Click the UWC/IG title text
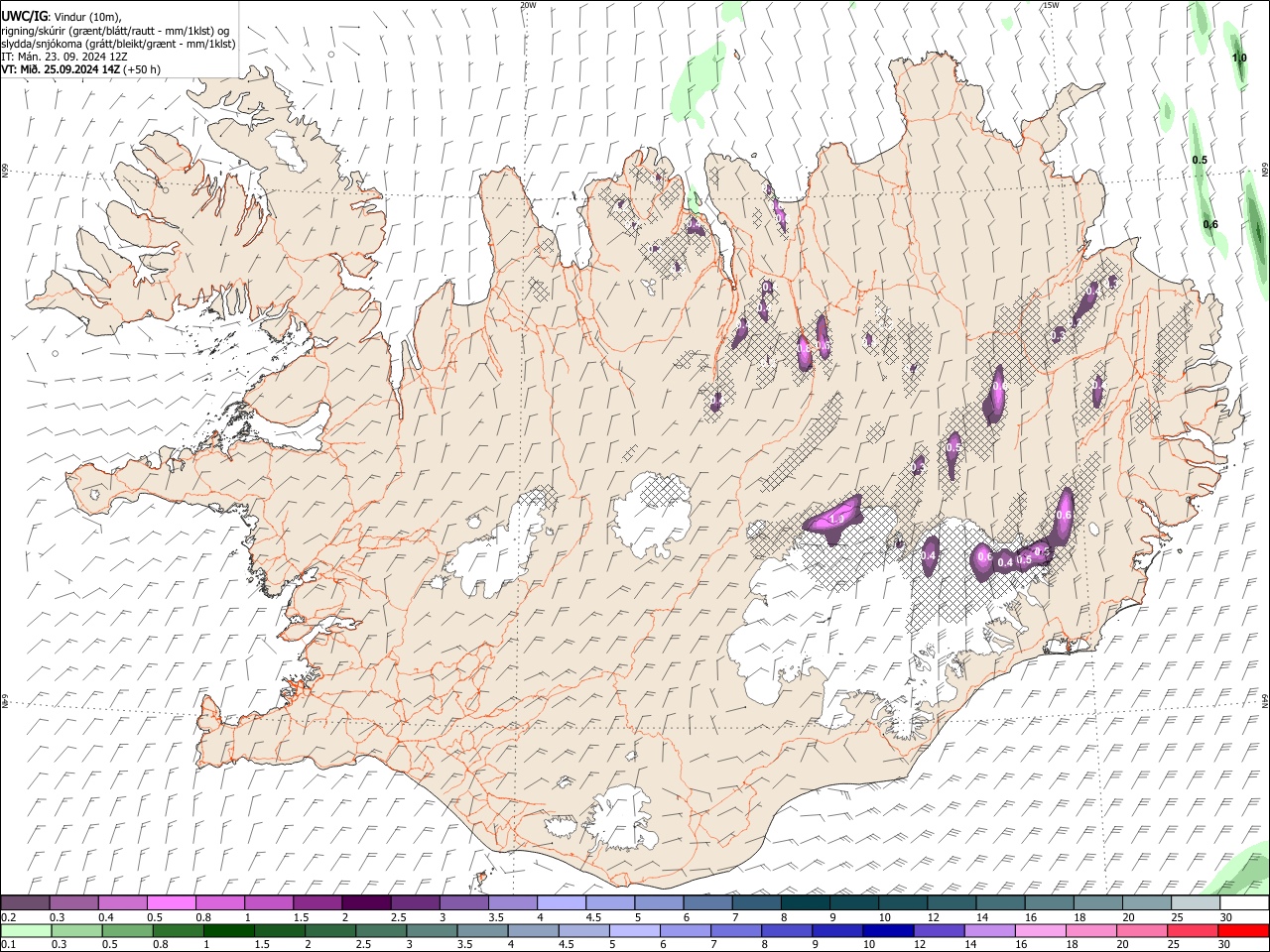The image size is (1270, 952). coord(24,16)
